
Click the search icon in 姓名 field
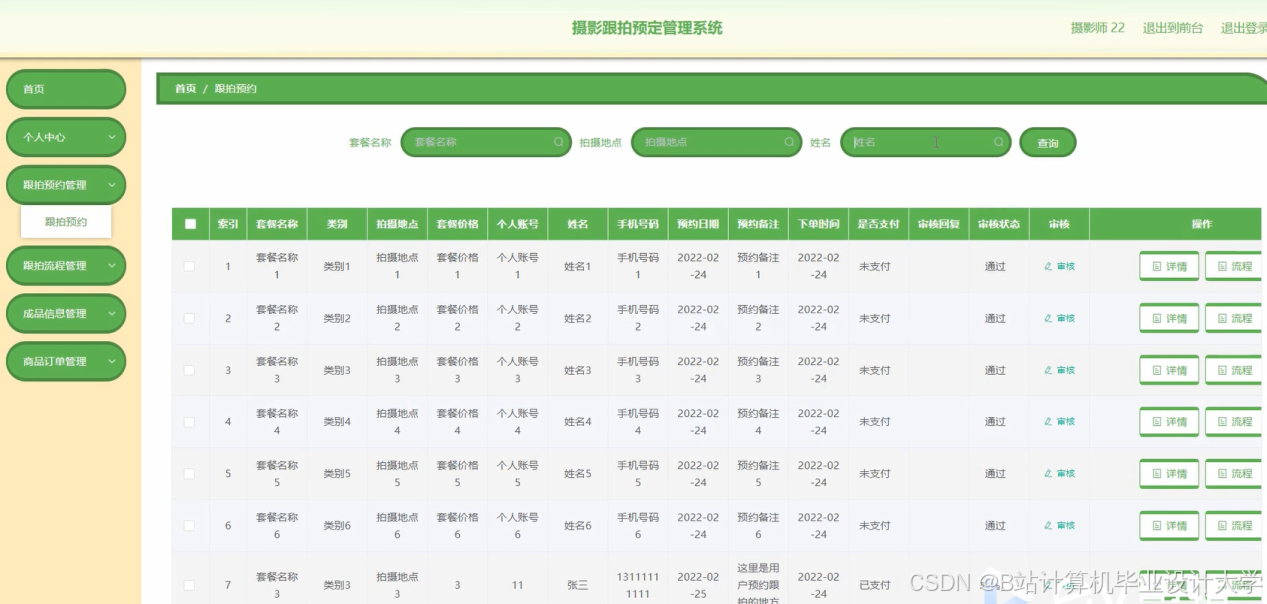point(998,143)
